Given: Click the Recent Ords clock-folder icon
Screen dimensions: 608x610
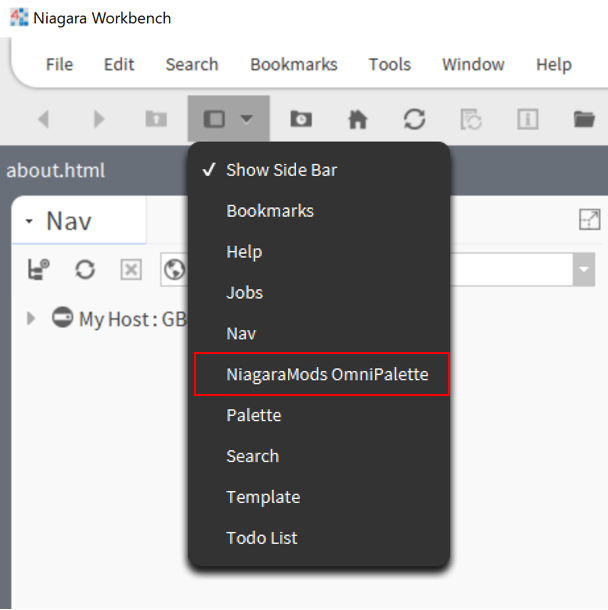Looking at the screenshot, I should click(x=301, y=119).
